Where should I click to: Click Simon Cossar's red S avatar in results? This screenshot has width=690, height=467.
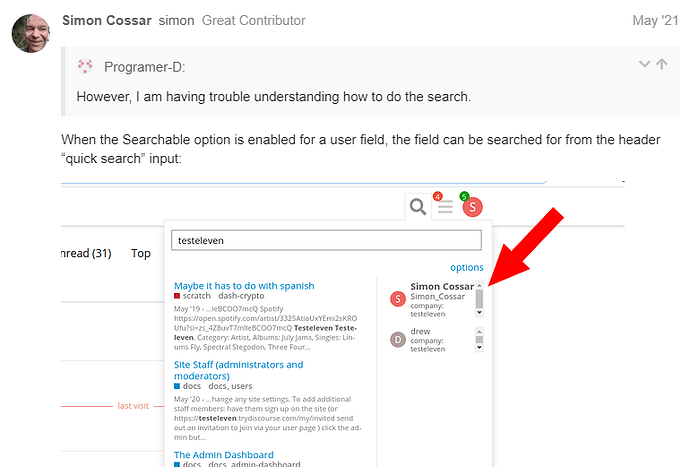pos(398,299)
